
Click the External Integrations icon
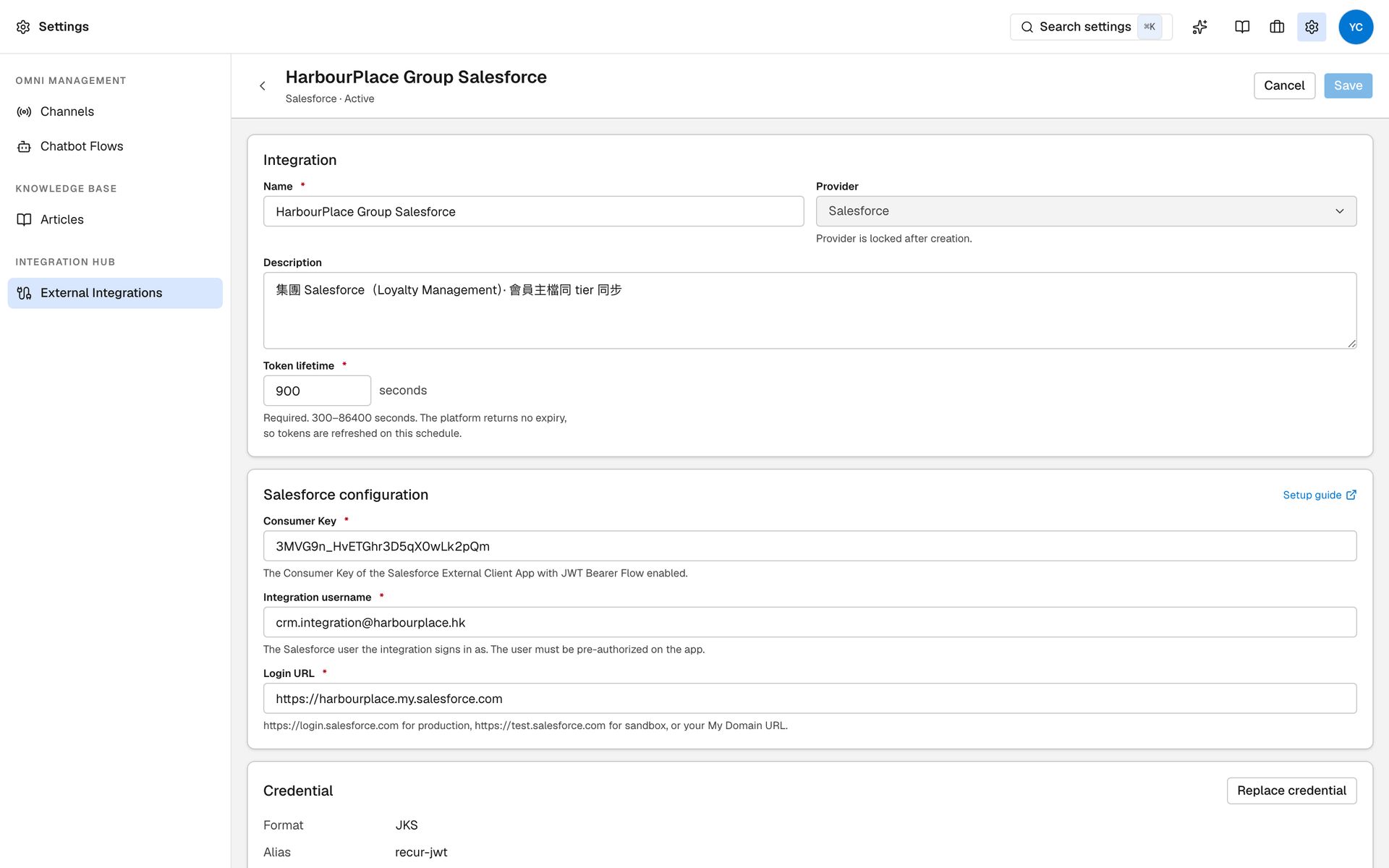point(24,293)
